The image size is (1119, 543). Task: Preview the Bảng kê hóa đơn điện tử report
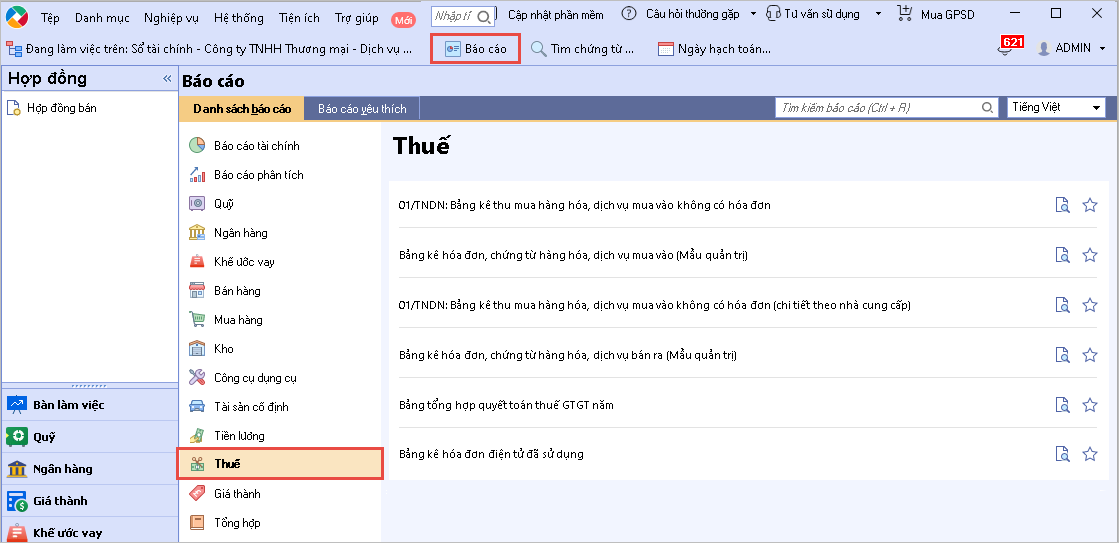click(1062, 454)
